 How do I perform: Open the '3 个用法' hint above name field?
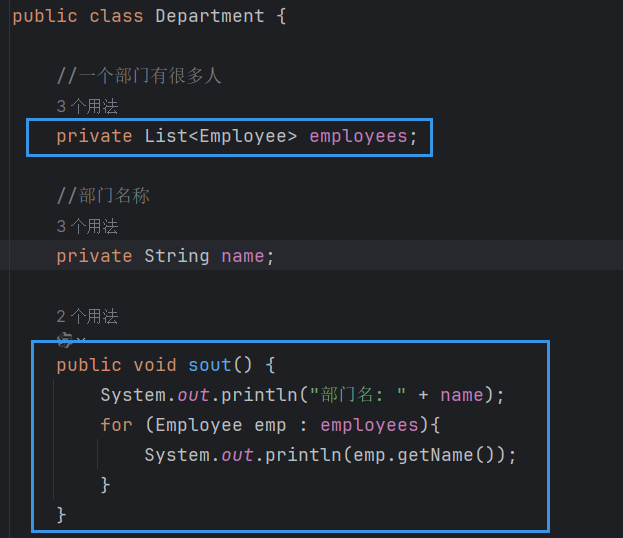tap(87, 226)
